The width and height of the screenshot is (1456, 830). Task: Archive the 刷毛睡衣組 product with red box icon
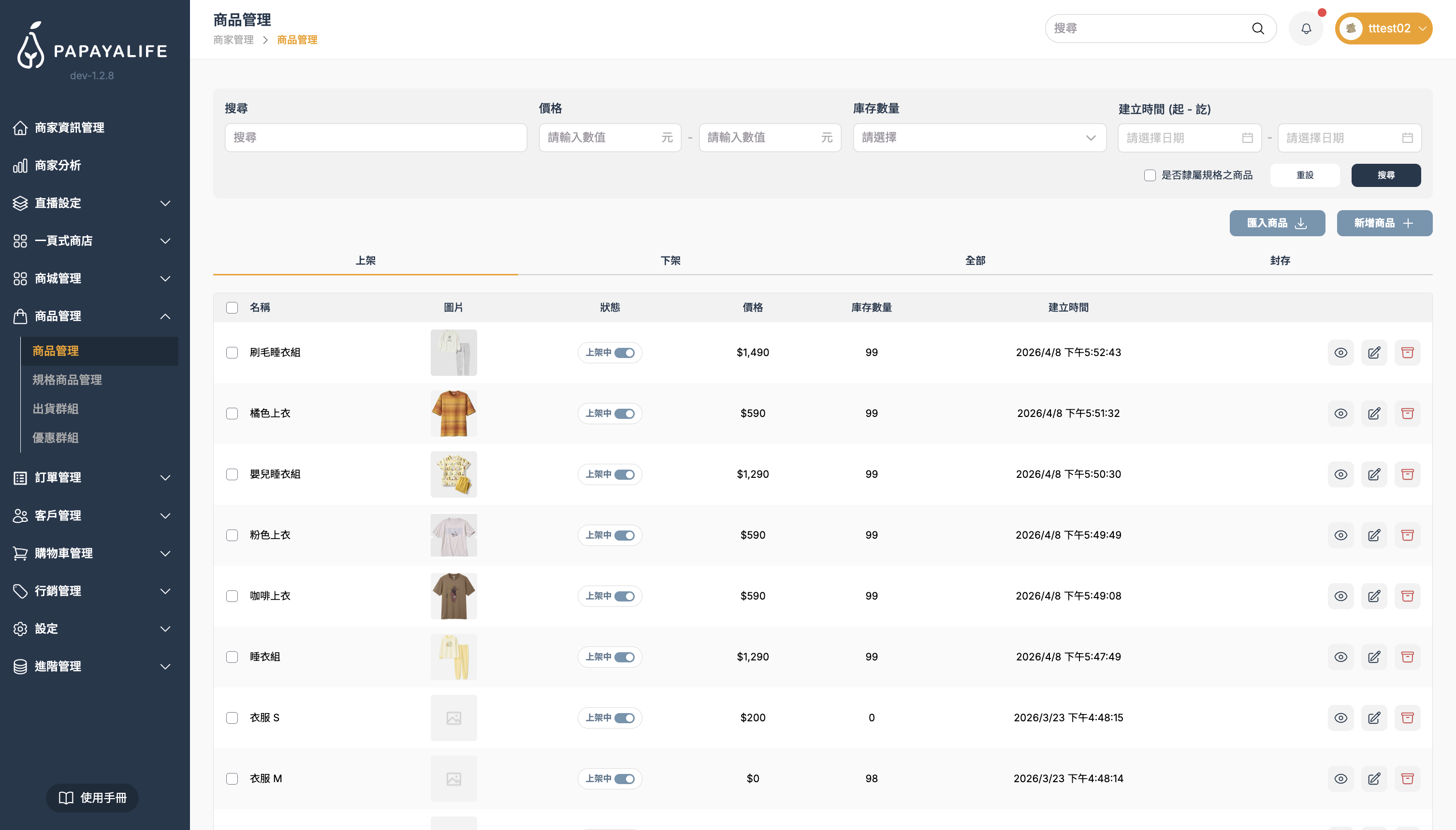[1407, 352]
